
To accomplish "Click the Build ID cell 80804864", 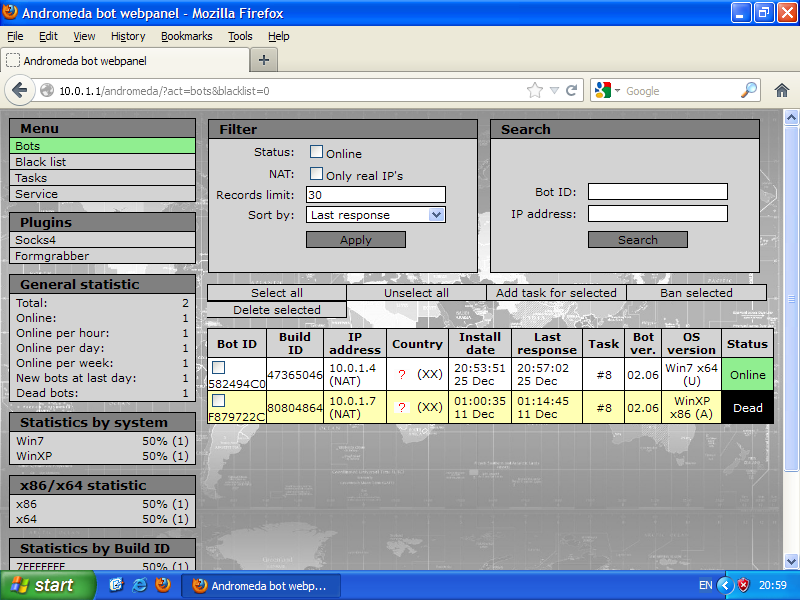I will point(295,408).
